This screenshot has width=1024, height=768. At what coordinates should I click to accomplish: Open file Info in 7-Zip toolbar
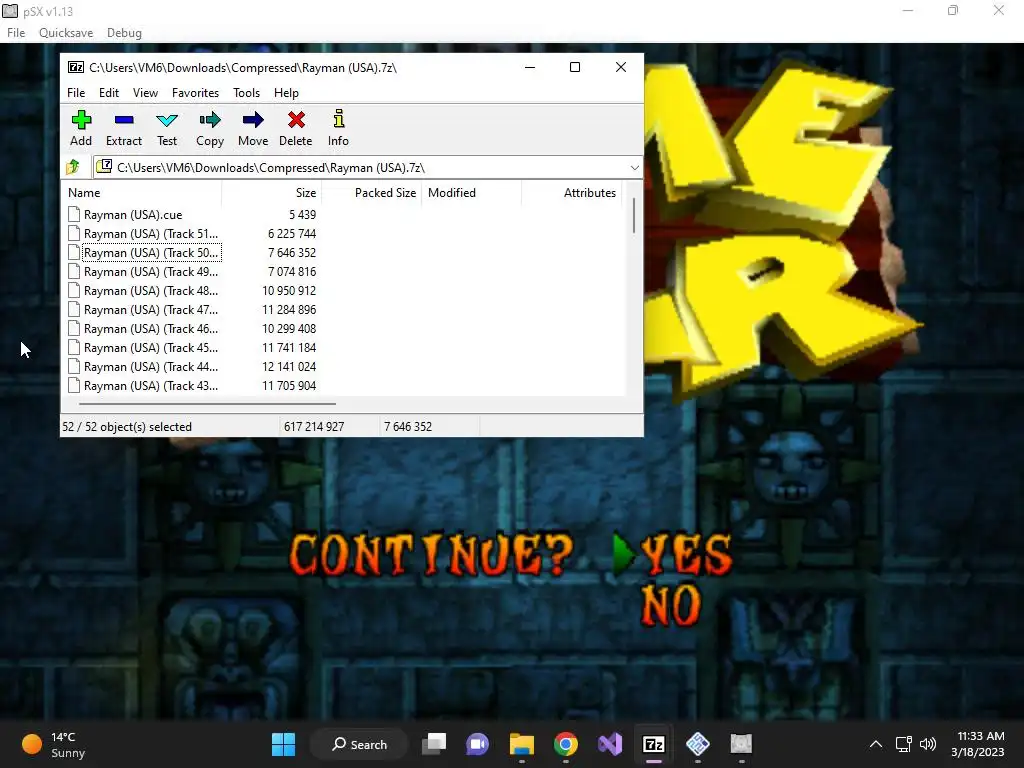pyautogui.click(x=338, y=129)
